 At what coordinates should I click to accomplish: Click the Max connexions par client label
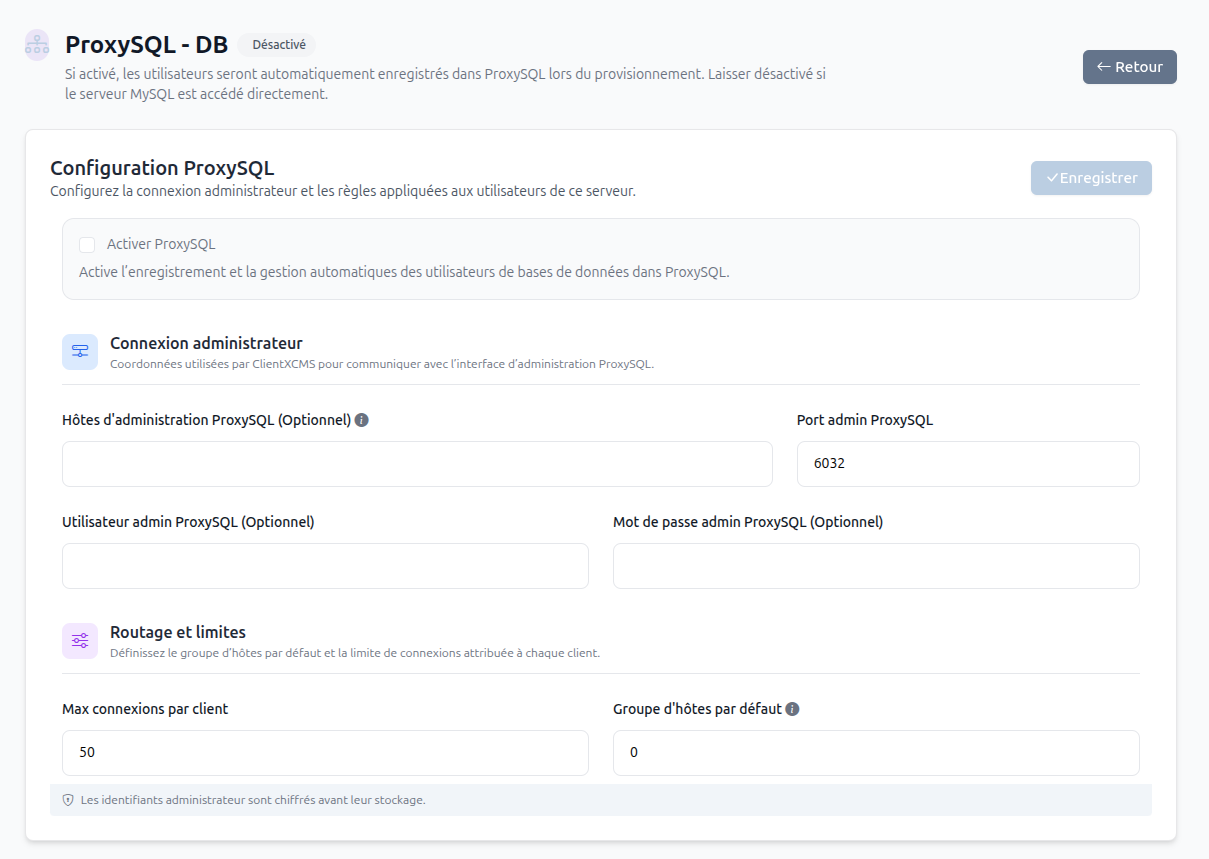145,709
